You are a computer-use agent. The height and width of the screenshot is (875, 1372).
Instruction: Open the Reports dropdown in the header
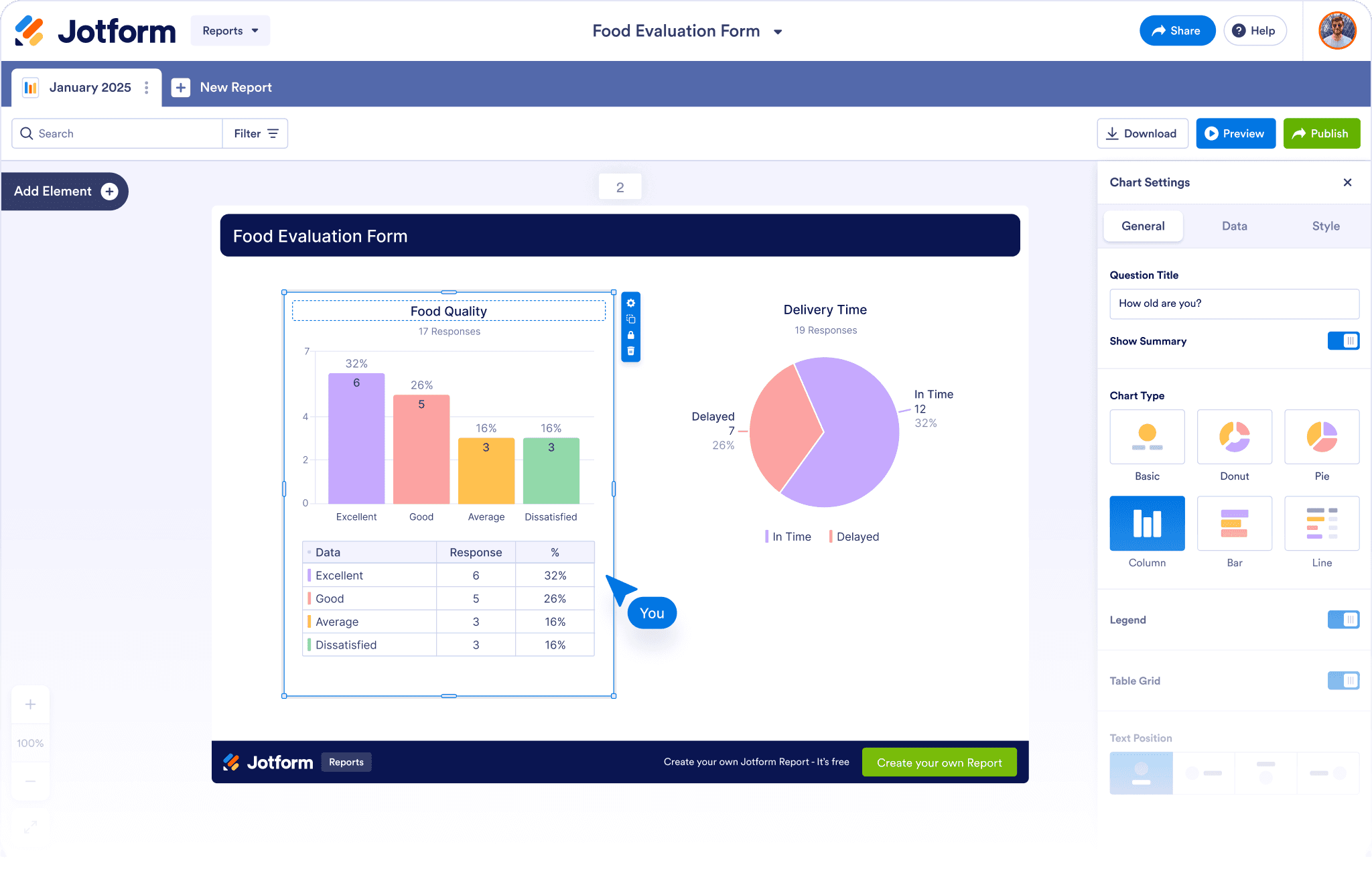coord(230,31)
